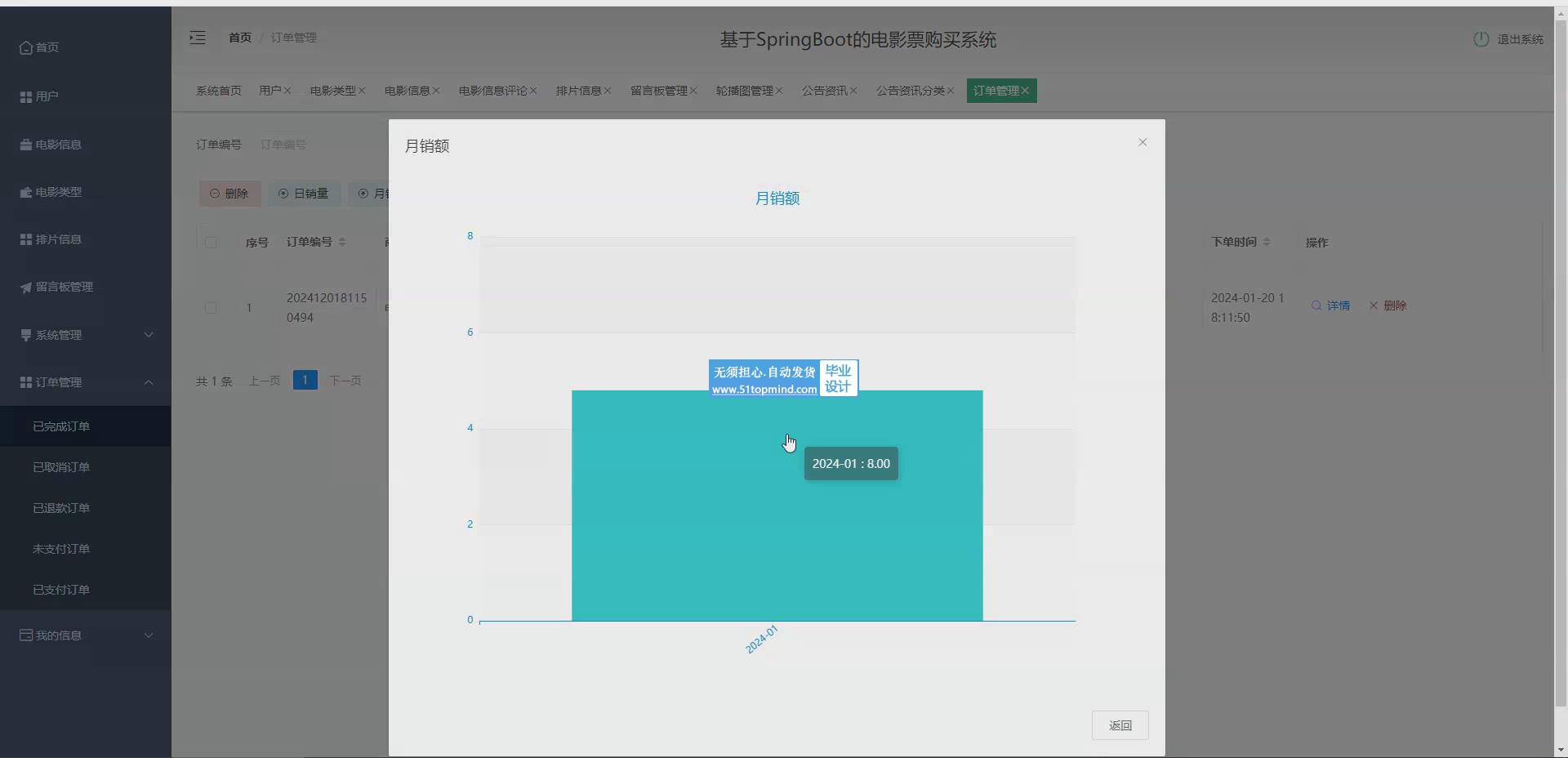Collapse the 订单管理 menu chevron
This screenshot has height=758, width=1568.
coord(149,382)
